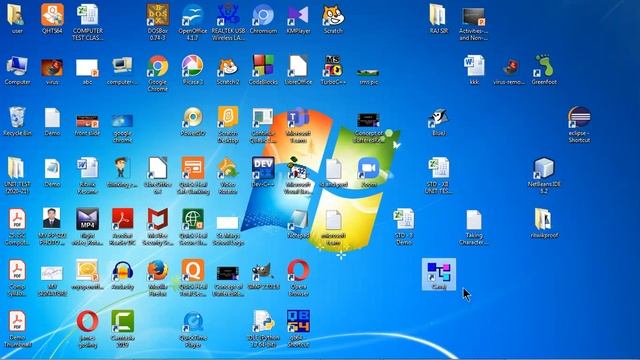The image size is (640, 360).
Task: Launch the Camtasia 2019 shortcut
Action: [122, 322]
